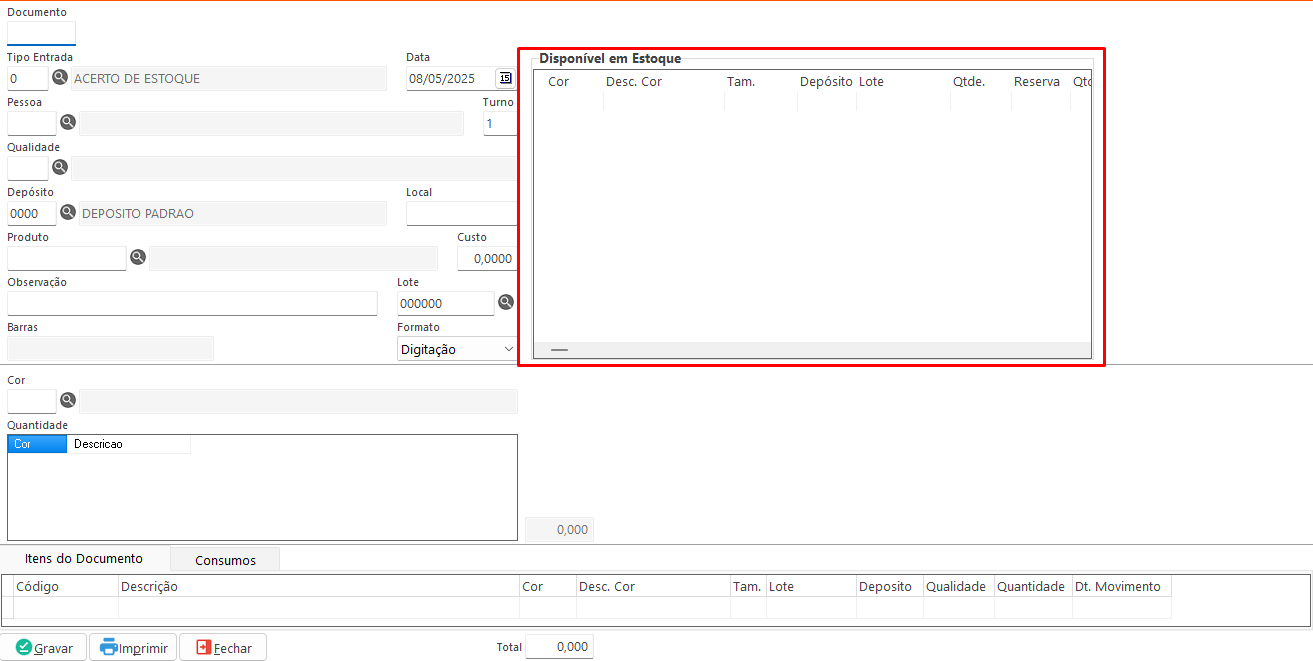The height and width of the screenshot is (661, 1313).
Task: Open the Data calendar picker icon
Action: click(505, 78)
